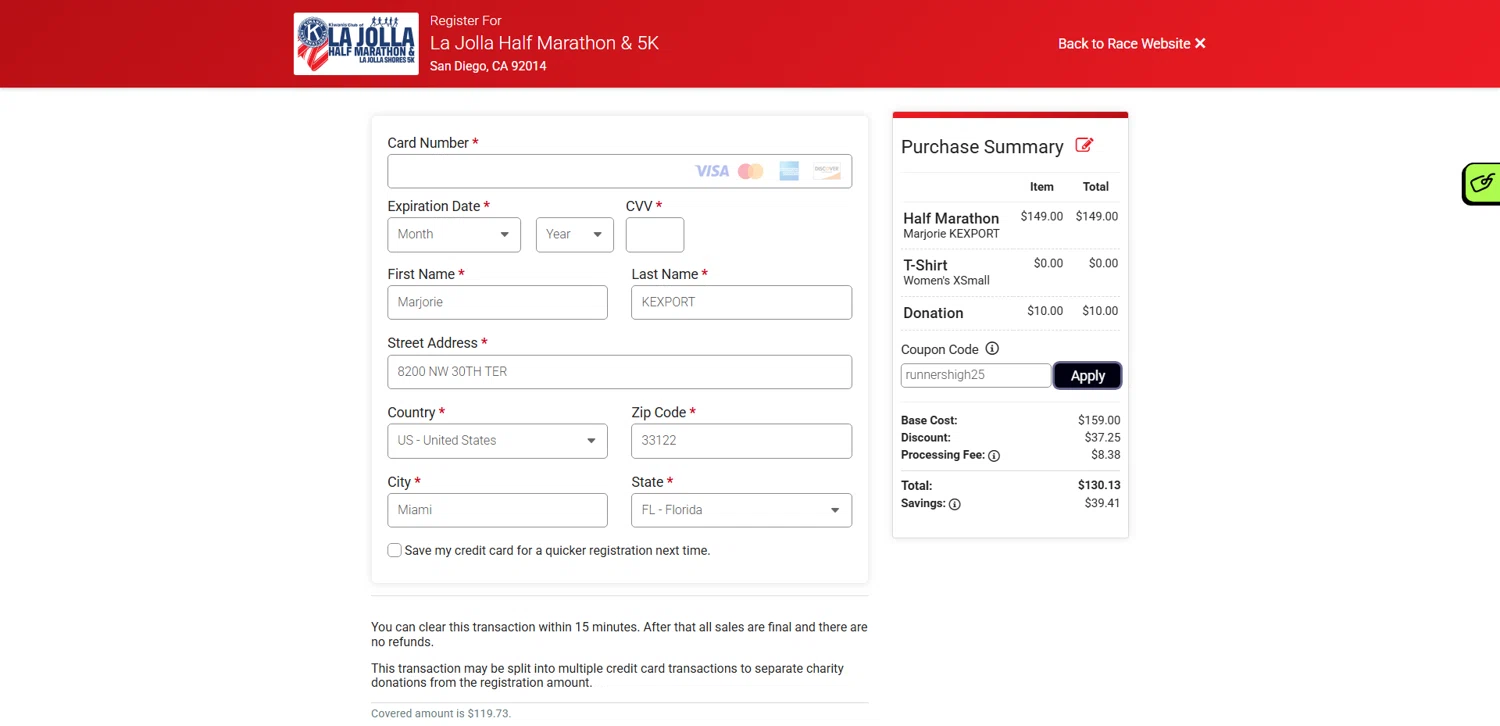Click the Coupon Code info icon
1500x726 pixels.
pyautogui.click(x=992, y=349)
